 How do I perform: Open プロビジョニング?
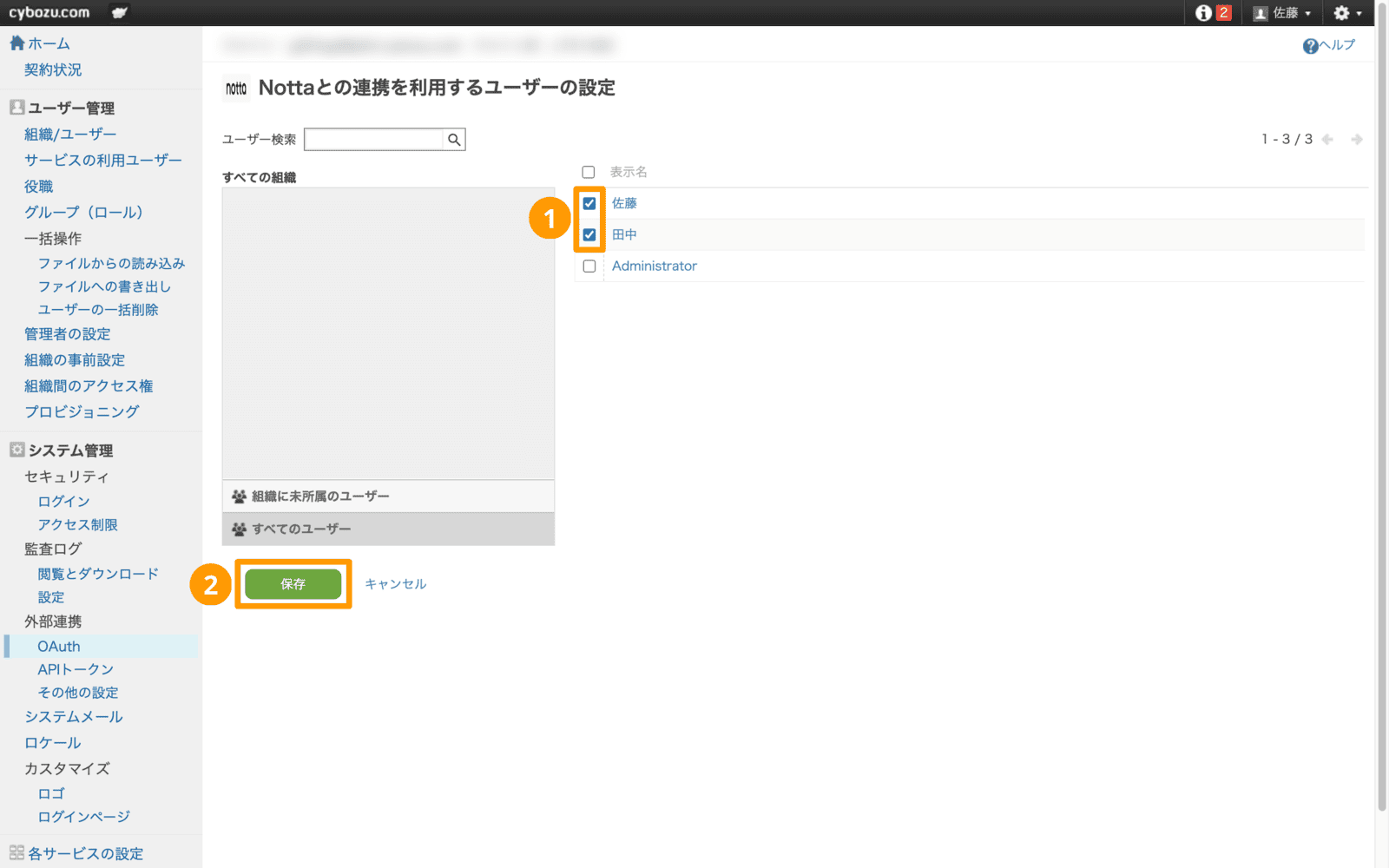82,412
